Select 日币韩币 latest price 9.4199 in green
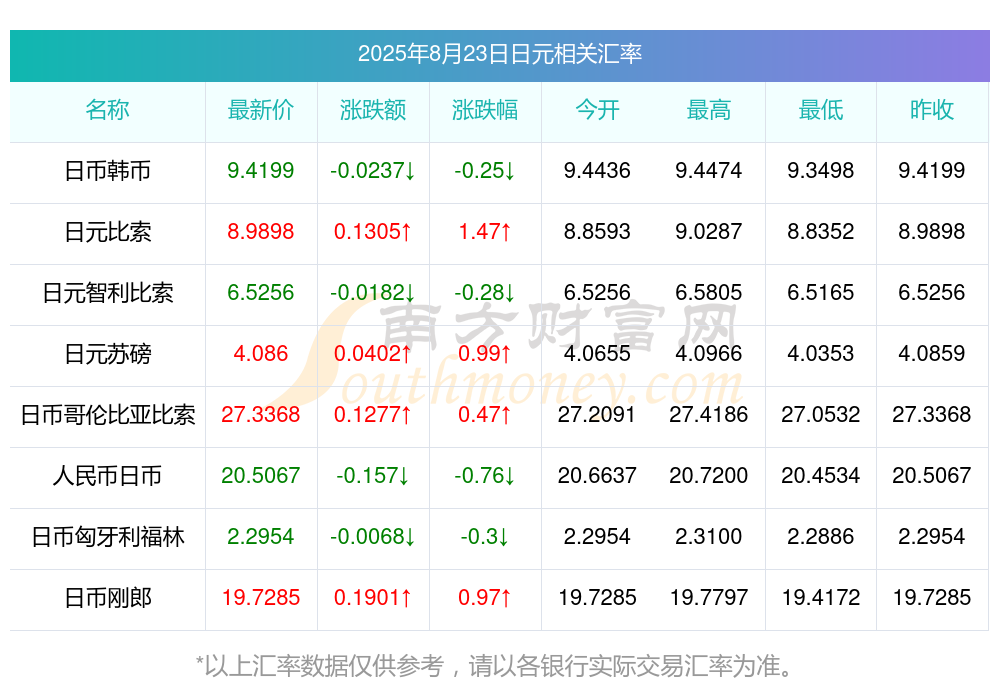This screenshot has width=1000, height=698. pyautogui.click(x=260, y=170)
